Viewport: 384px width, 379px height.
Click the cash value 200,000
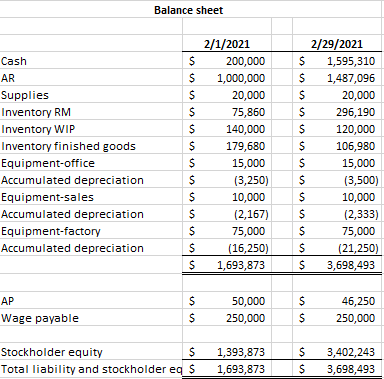coord(246,61)
